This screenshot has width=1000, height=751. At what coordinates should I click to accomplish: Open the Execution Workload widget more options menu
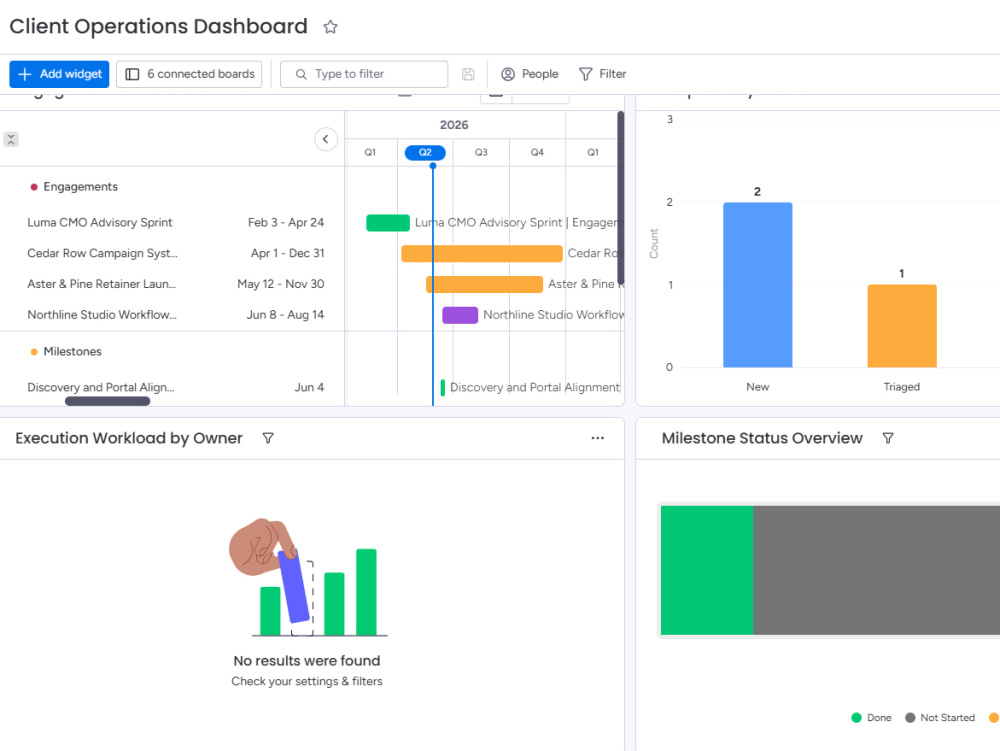(x=598, y=438)
